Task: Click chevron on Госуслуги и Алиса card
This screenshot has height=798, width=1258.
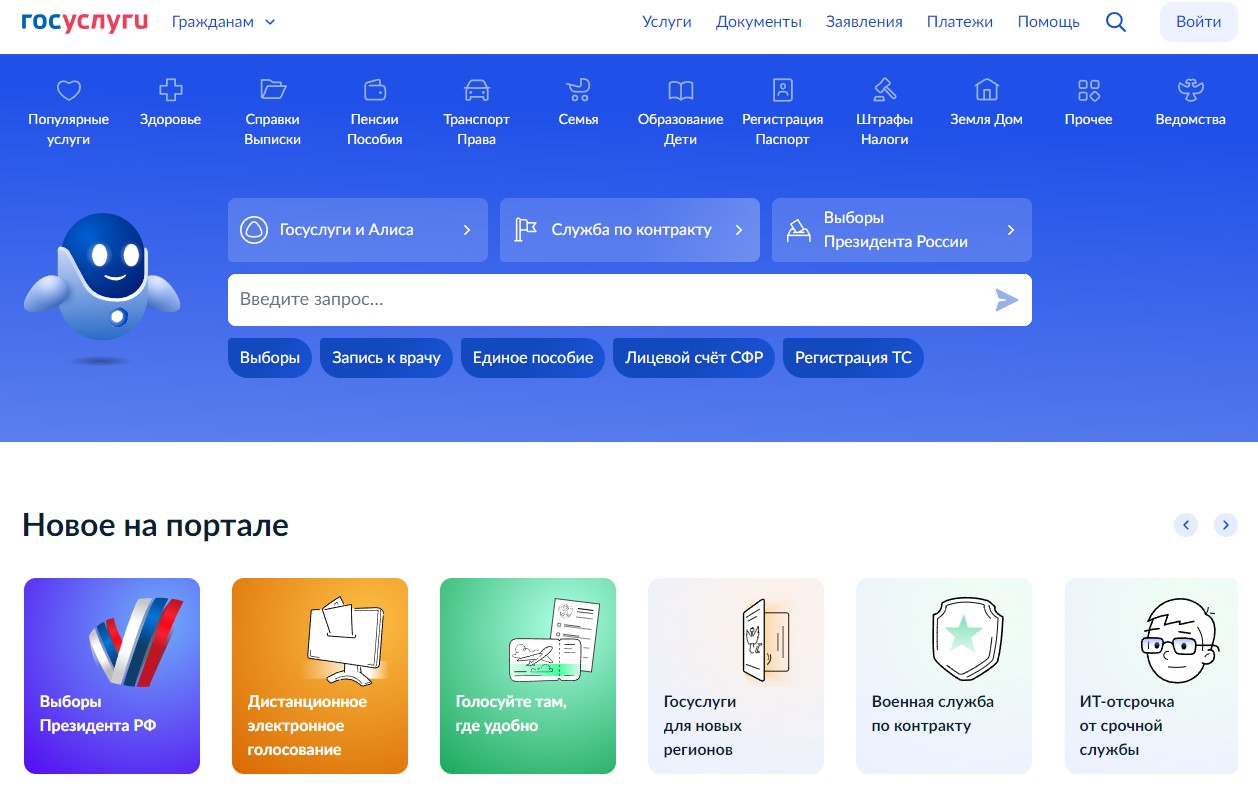Action: click(467, 230)
